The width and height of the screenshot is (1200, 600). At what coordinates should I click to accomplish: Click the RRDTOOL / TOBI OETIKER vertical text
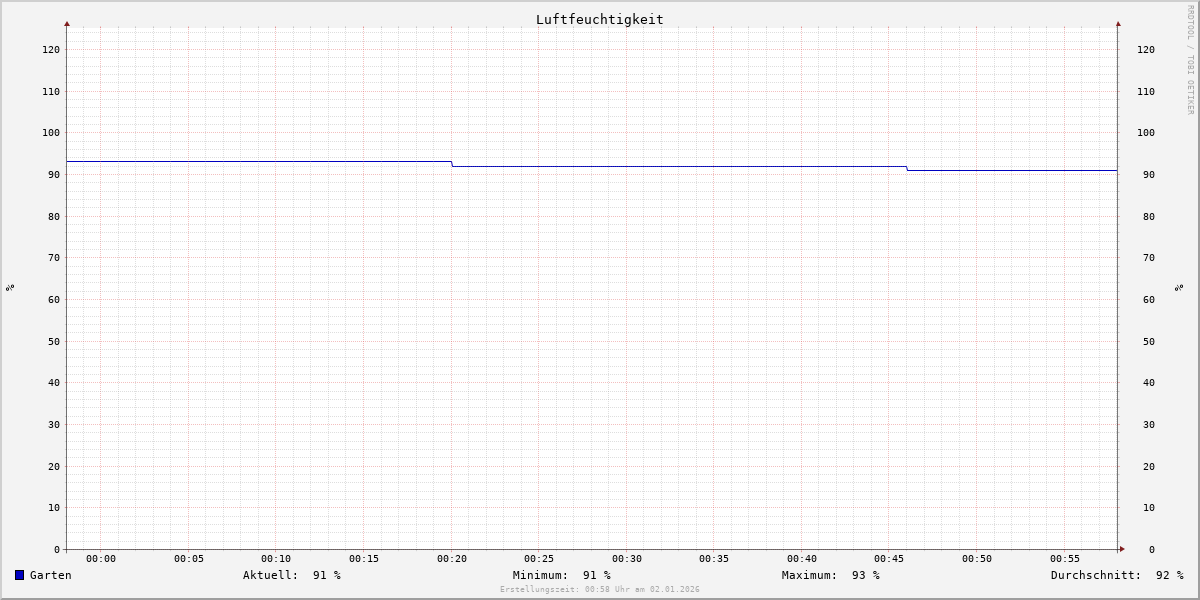coord(1190,60)
